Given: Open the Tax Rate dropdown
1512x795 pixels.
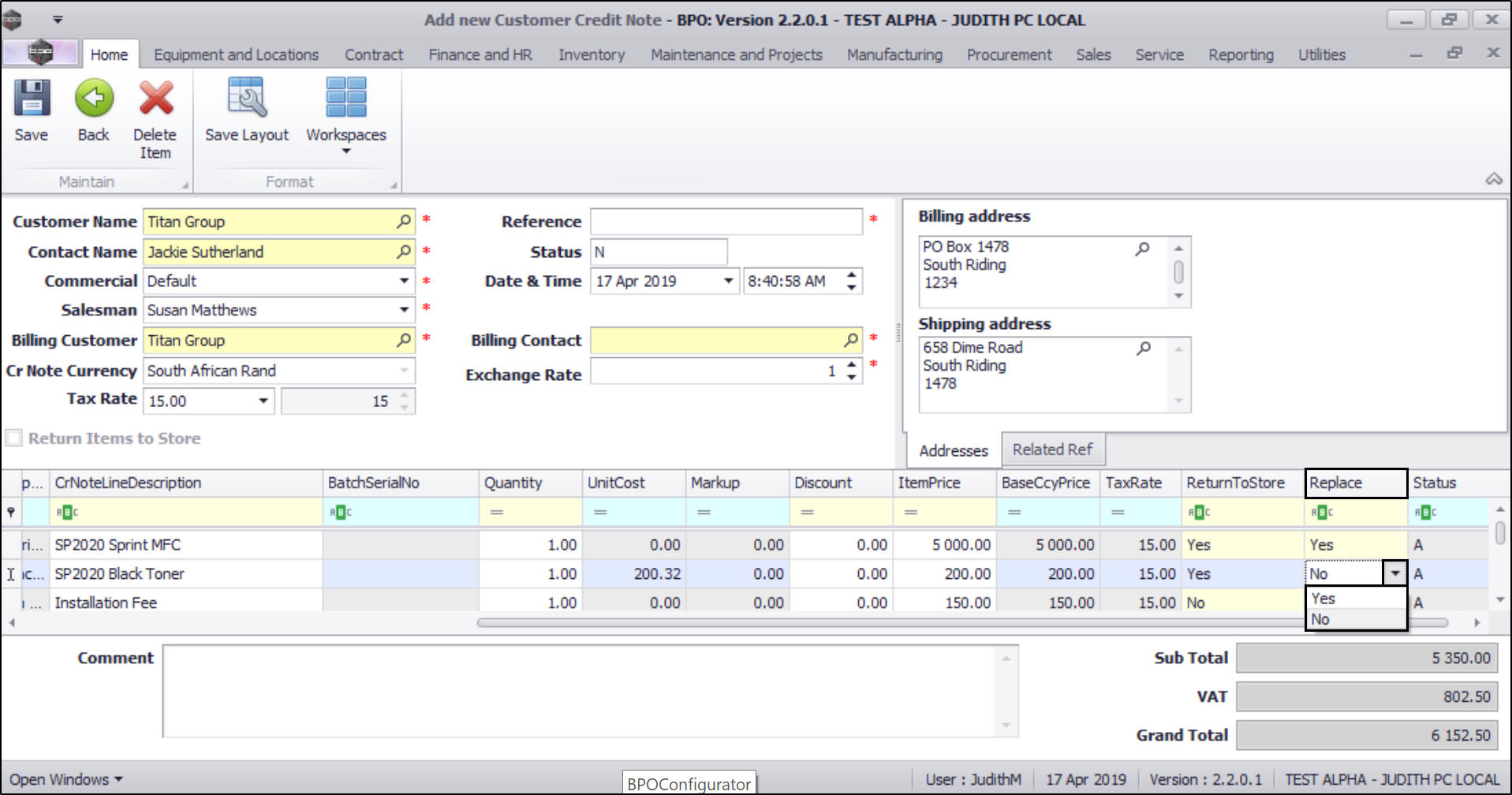Looking at the screenshot, I should [x=263, y=401].
